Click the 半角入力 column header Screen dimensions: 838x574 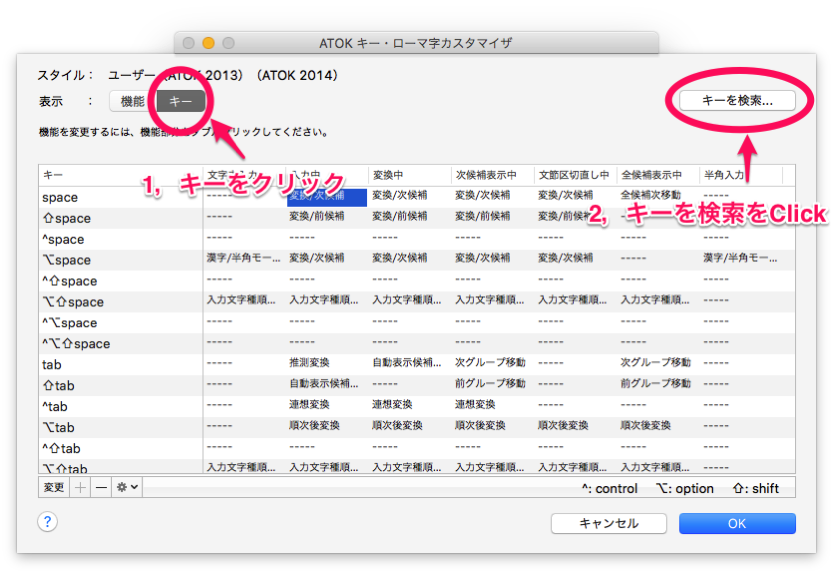741,175
